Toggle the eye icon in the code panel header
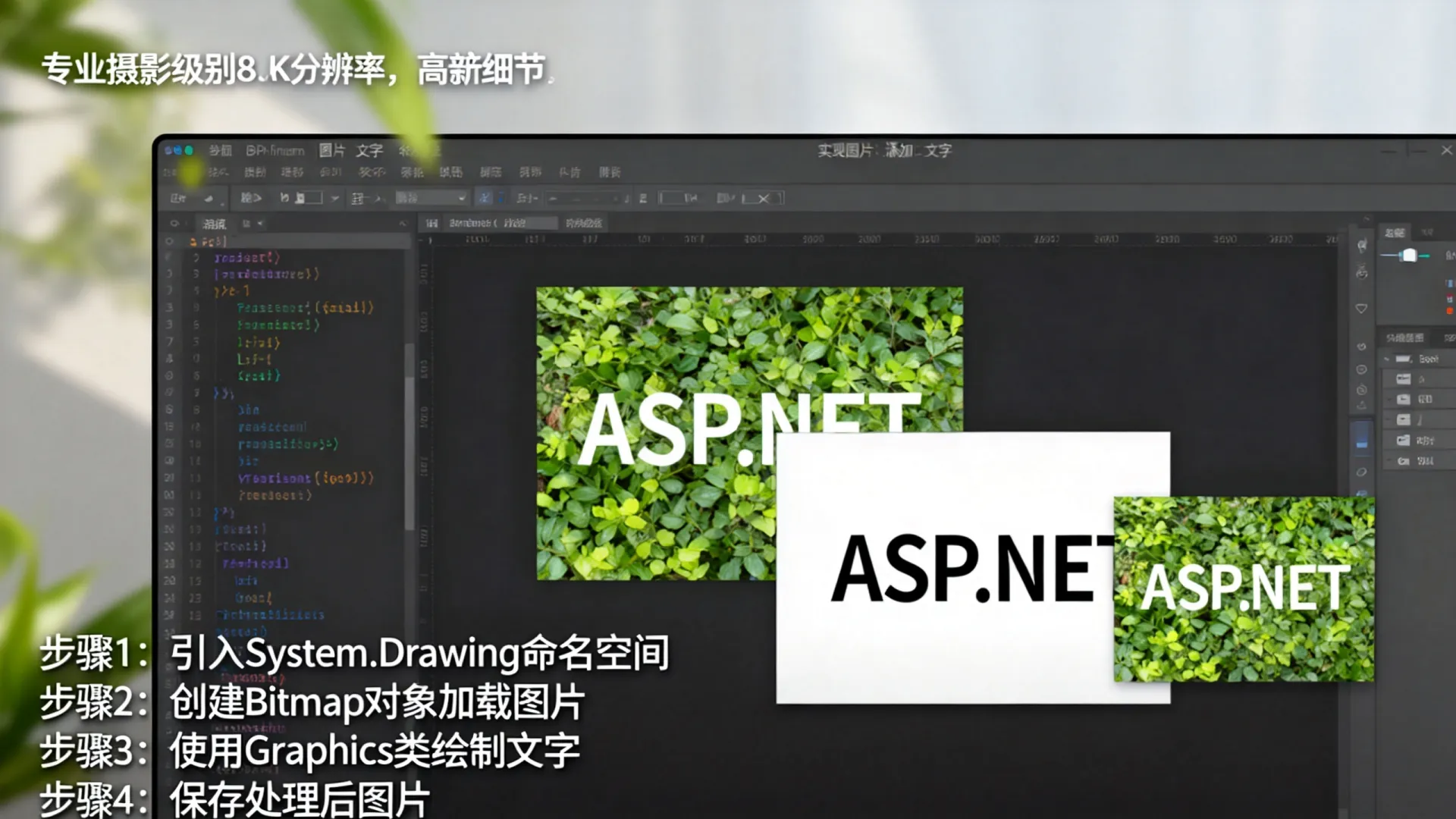The height and width of the screenshot is (819, 1456). [174, 224]
